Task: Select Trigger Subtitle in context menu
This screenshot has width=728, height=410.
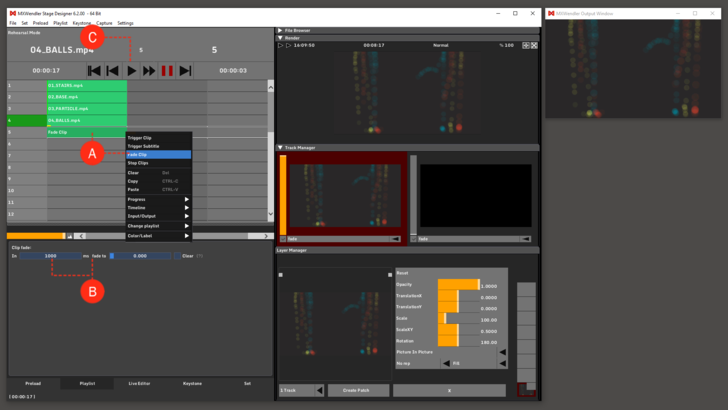Action: click(x=158, y=146)
